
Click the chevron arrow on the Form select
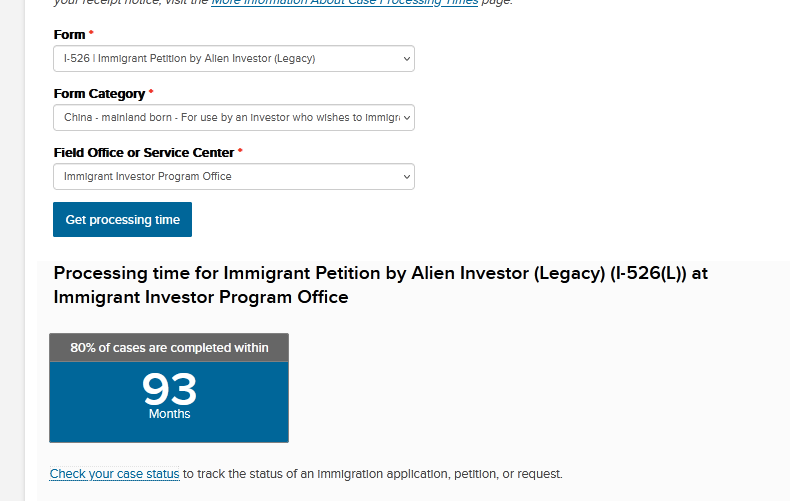pyautogui.click(x=406, y=59)
